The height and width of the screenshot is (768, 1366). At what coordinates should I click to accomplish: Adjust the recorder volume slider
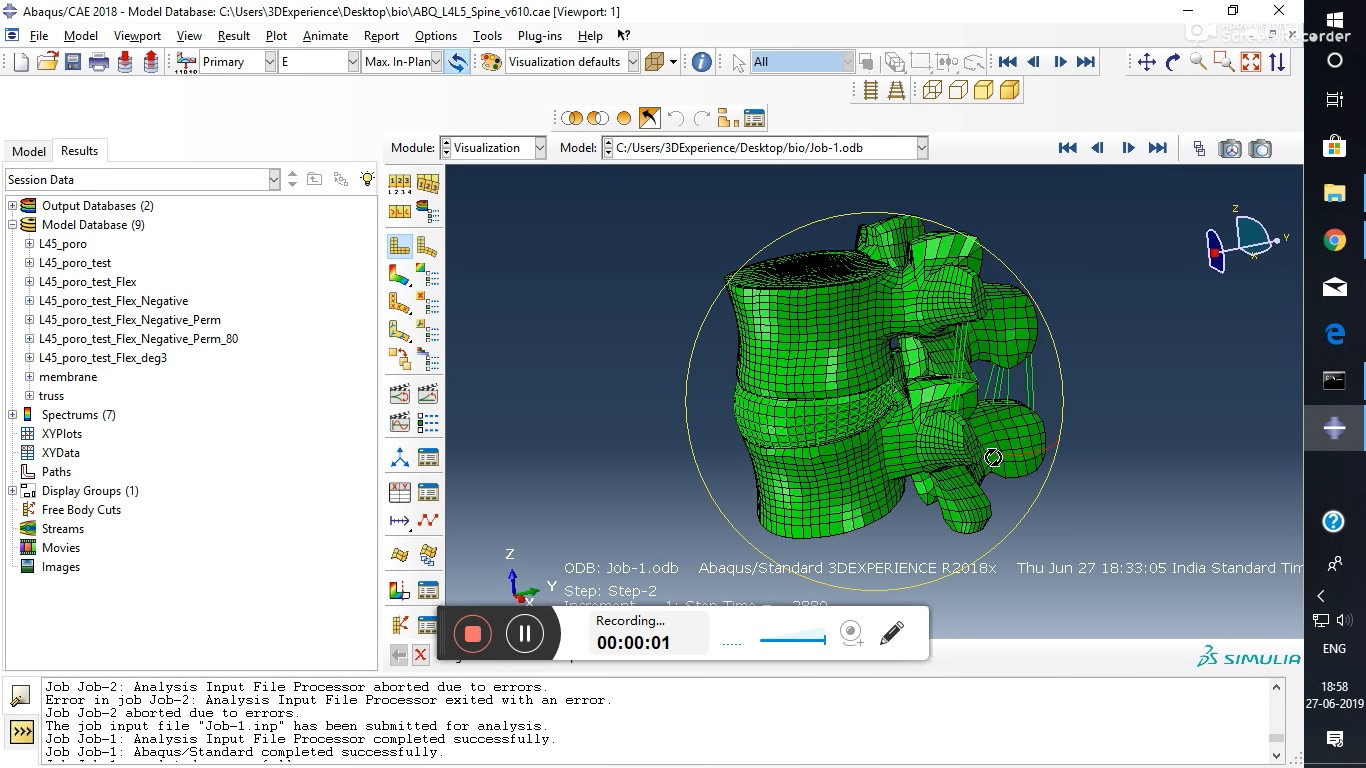pos(793,640)
